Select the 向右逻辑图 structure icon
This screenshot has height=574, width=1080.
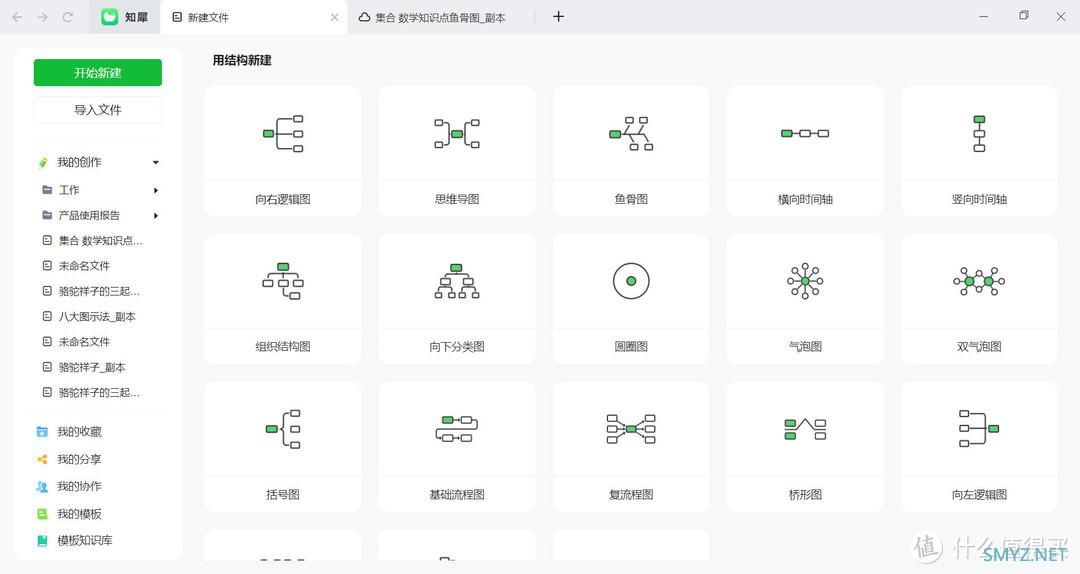coord(283,134)
